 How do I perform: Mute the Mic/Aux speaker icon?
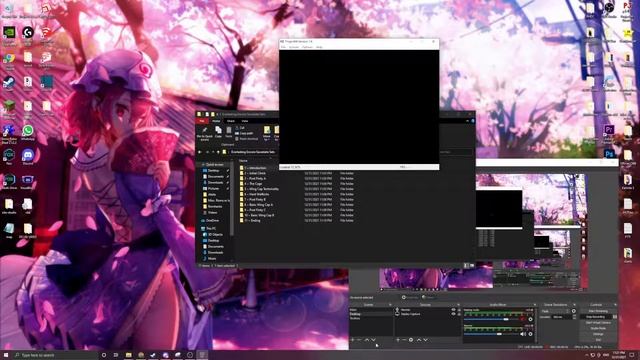click(523, 334)
